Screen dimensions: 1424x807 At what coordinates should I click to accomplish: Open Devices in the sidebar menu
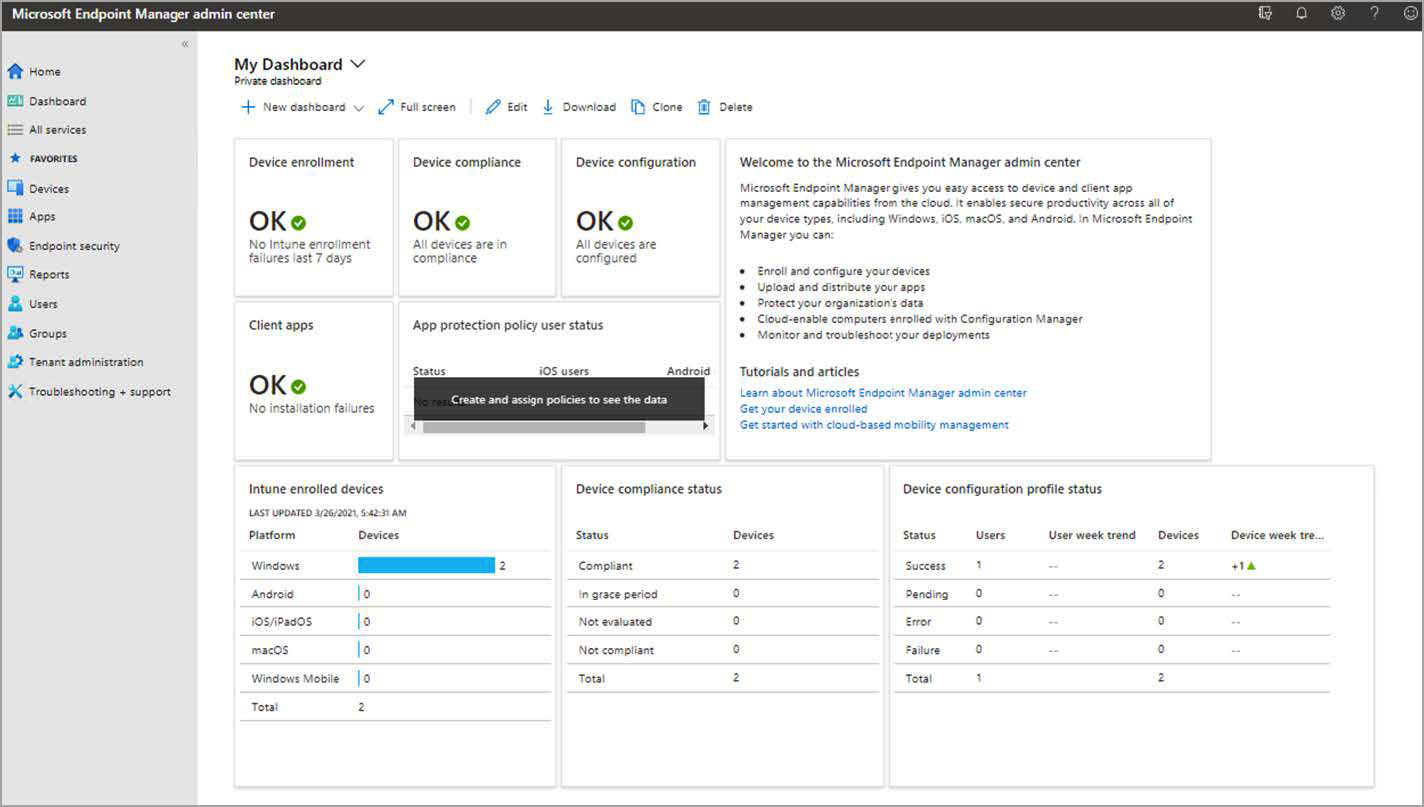[x=48, y=189]
